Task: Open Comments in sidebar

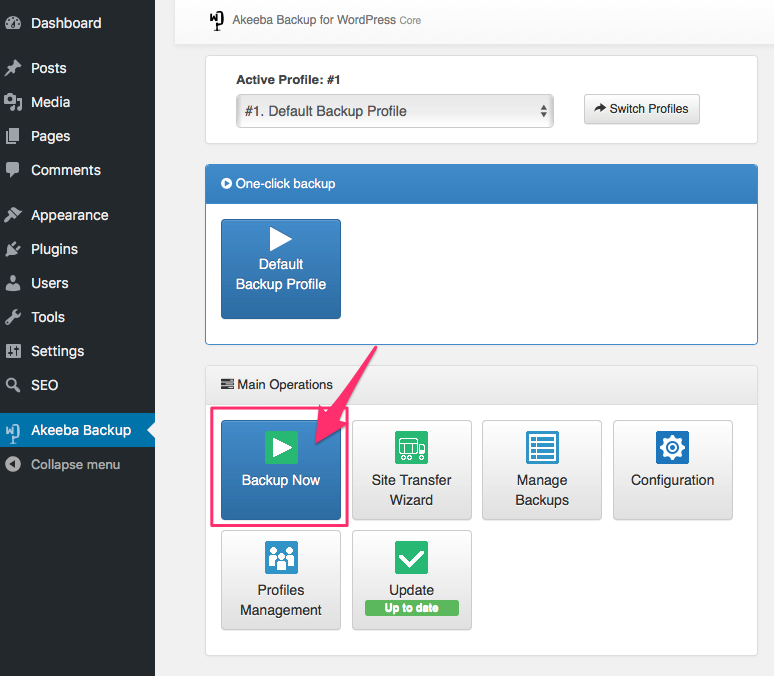Action: 66,170
